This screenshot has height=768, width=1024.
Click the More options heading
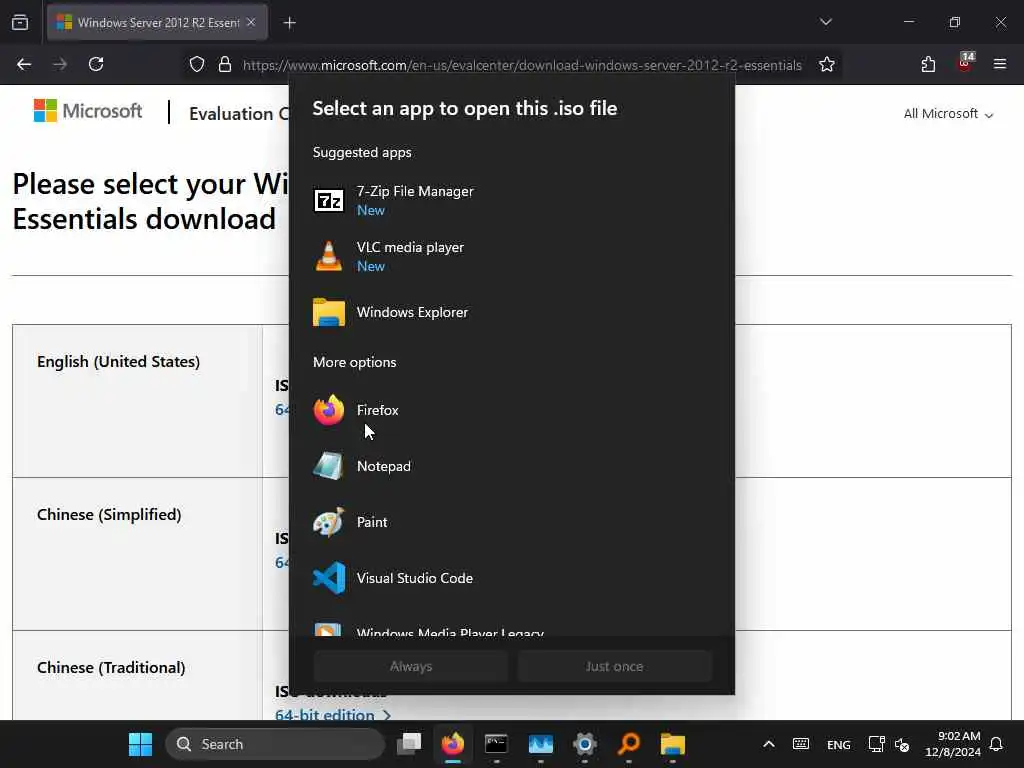pyautogui.click(x=355, y=362)
